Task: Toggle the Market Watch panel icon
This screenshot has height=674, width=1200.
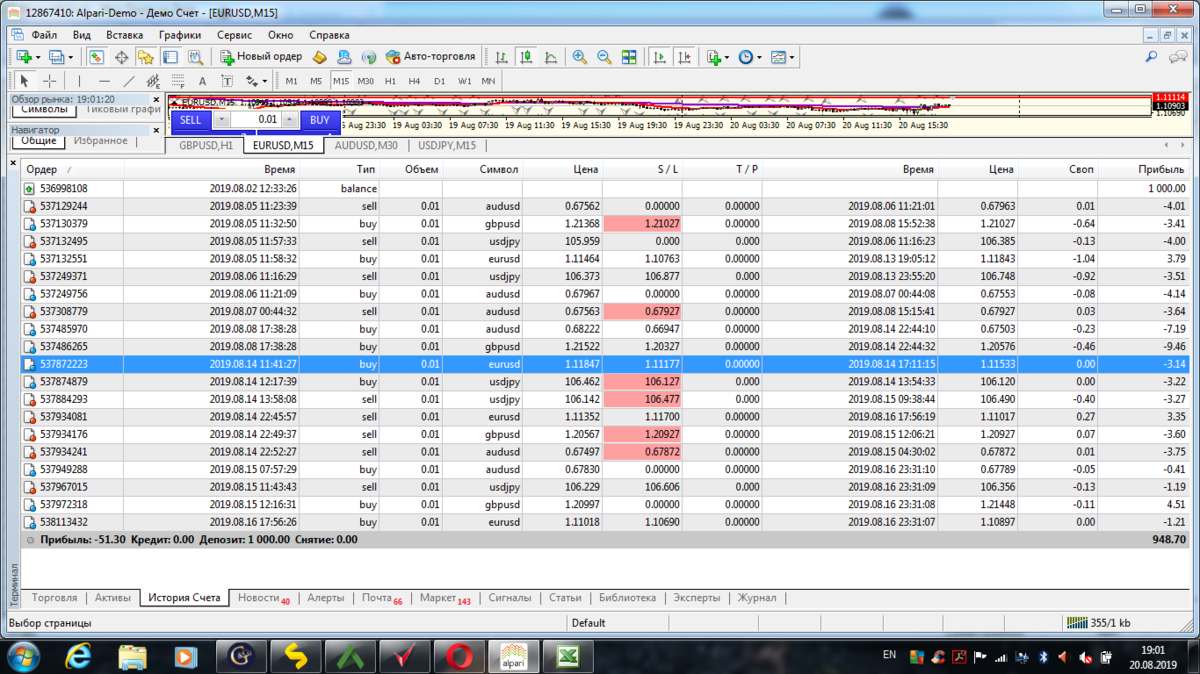Action: pyautogui.click(x=96, y=57)
